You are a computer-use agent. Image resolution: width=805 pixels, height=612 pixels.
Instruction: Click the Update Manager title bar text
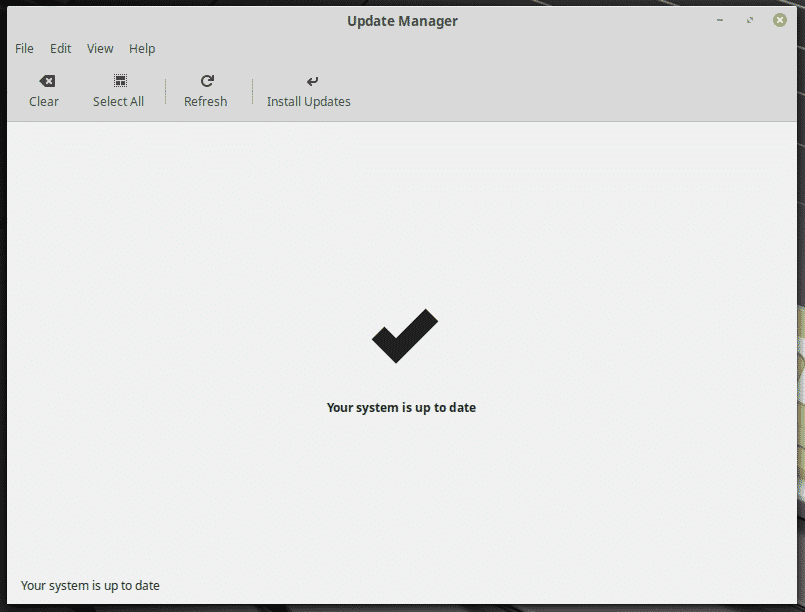click(402, 21)
